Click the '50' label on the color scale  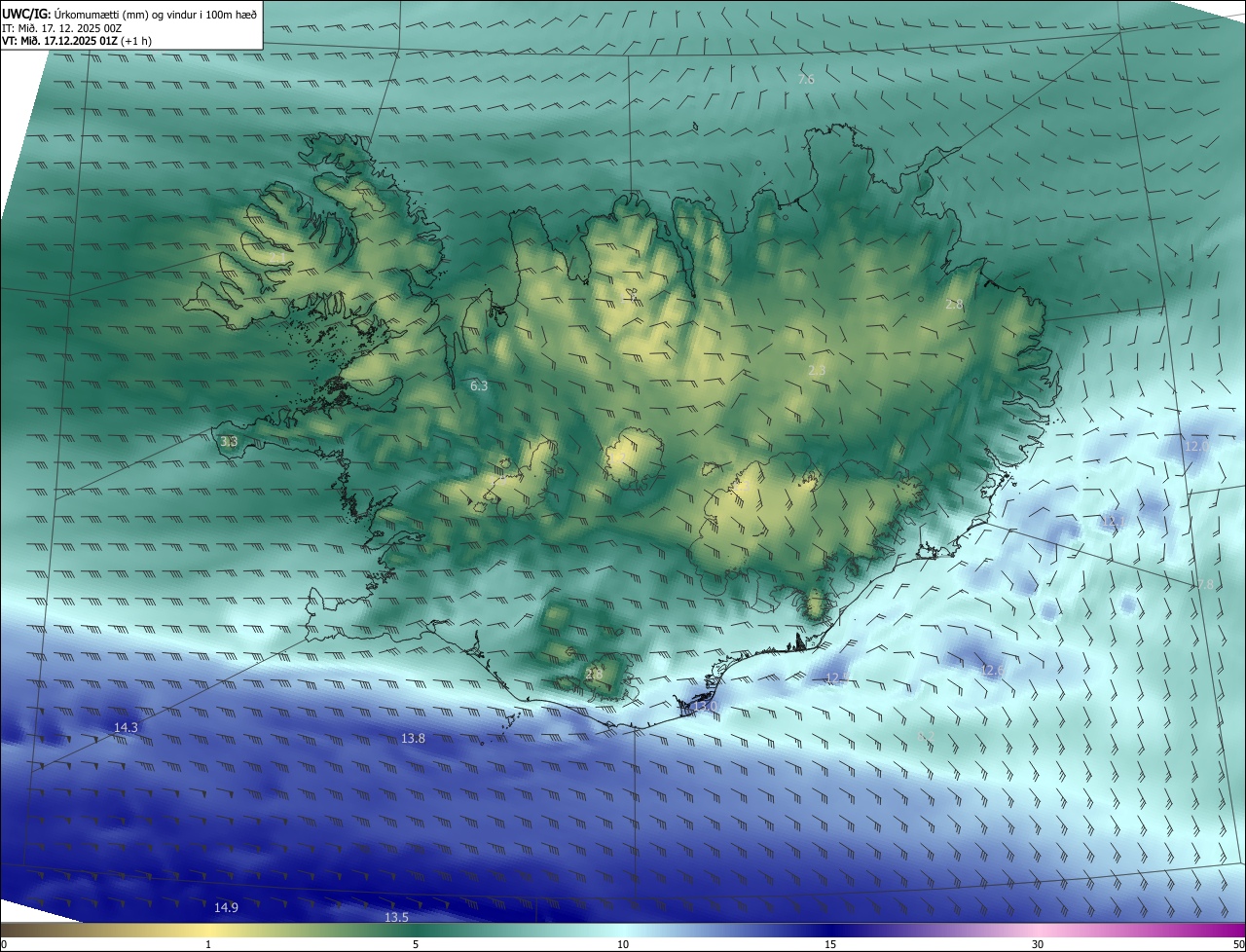(x=1238, y=944)
